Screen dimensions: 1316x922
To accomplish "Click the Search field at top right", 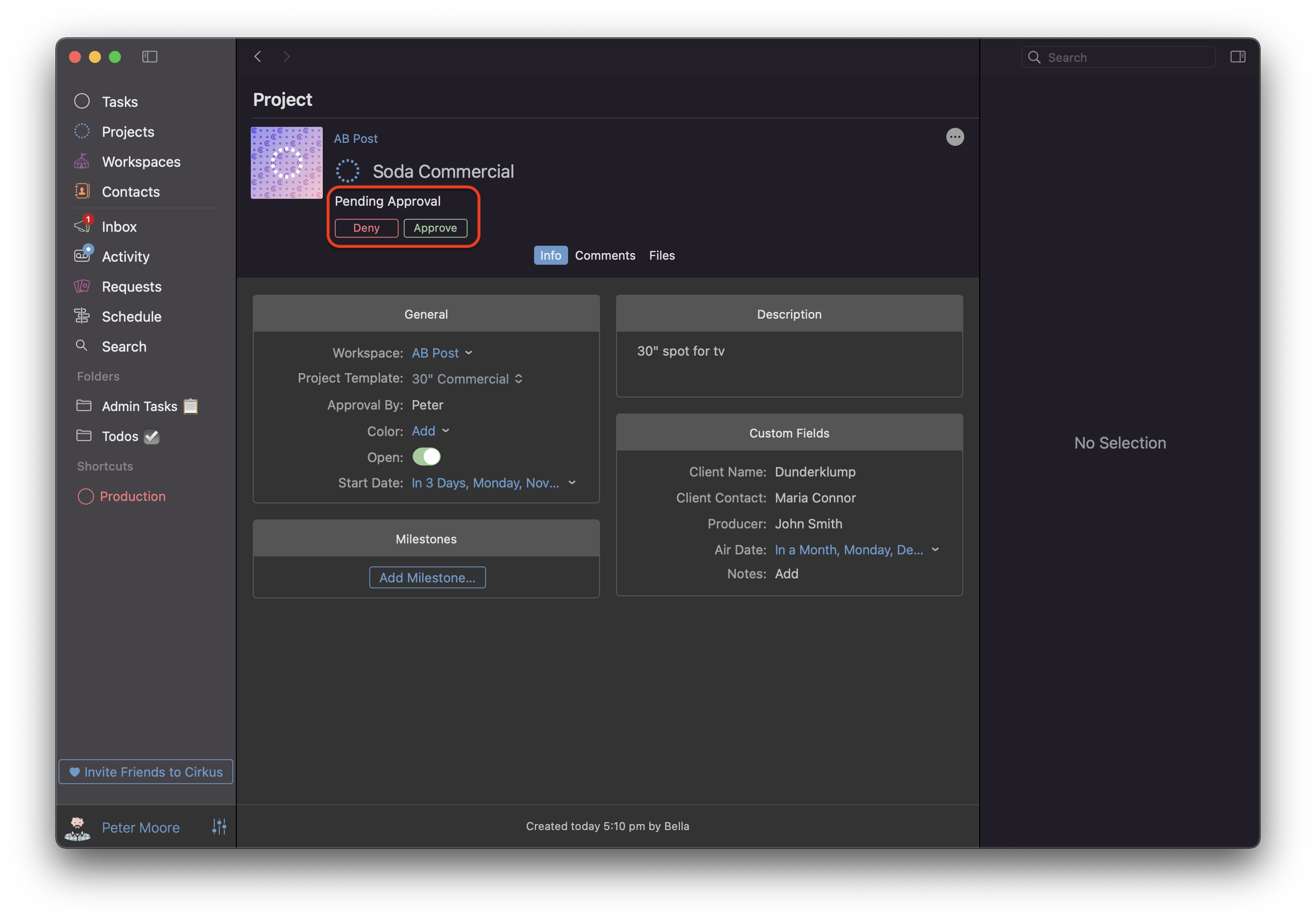I will pyautogui.click(x=1118, y=57).
